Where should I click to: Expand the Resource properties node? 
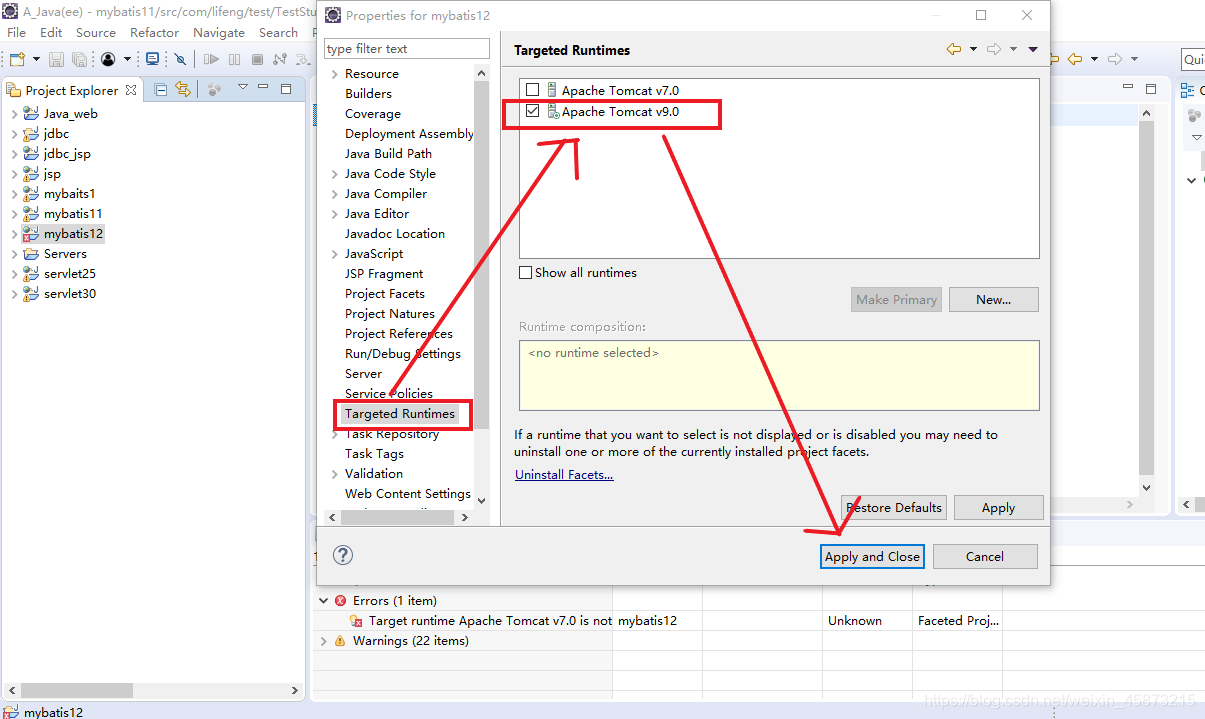point(334,74)
